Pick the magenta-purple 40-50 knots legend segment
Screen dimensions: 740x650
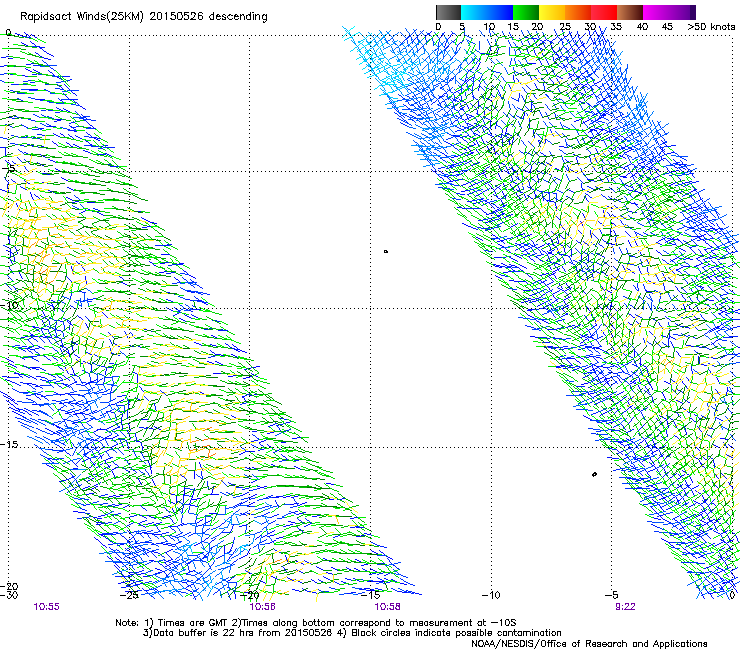pos(669,12)
